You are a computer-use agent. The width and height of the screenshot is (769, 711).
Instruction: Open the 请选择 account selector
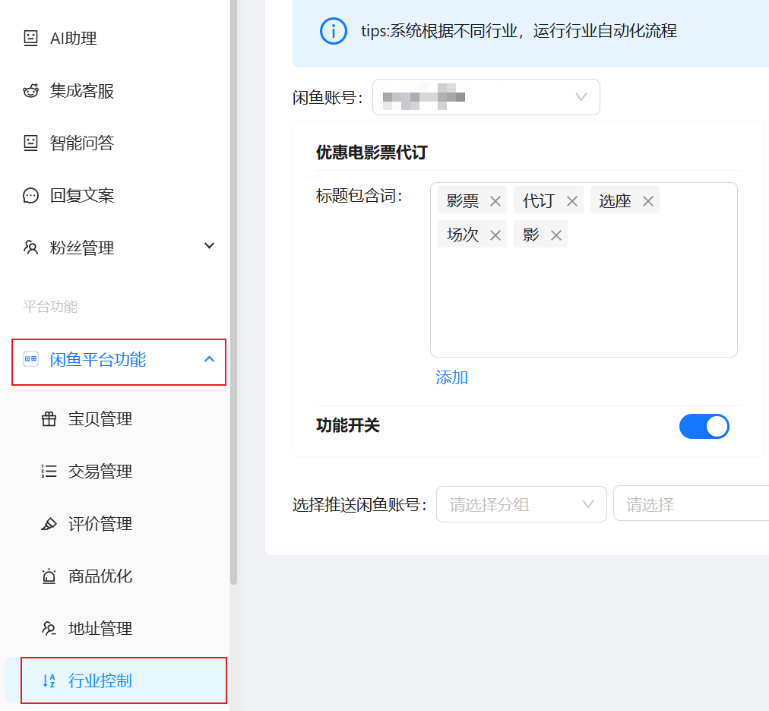click(691, 504)
